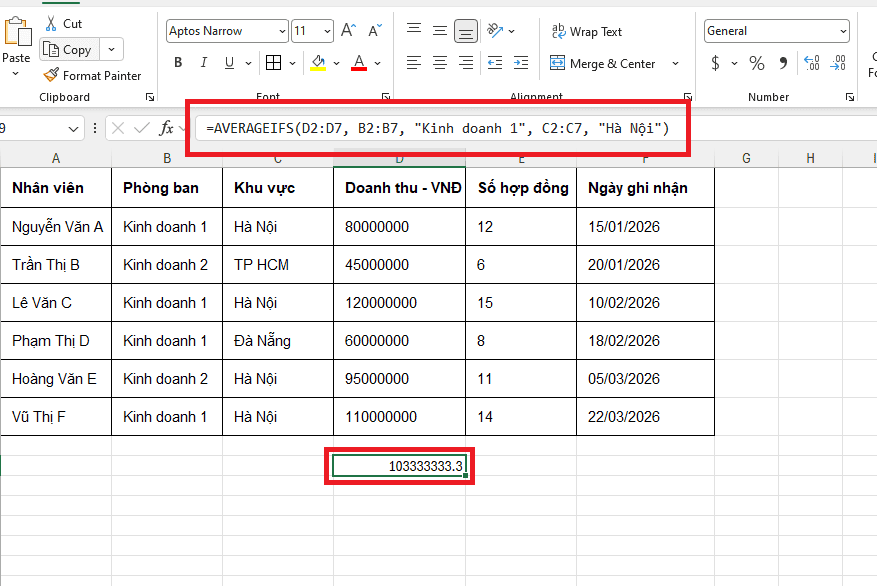The image size is (877, 586).
Task: Increase decimal places
Action: point(812,63)
